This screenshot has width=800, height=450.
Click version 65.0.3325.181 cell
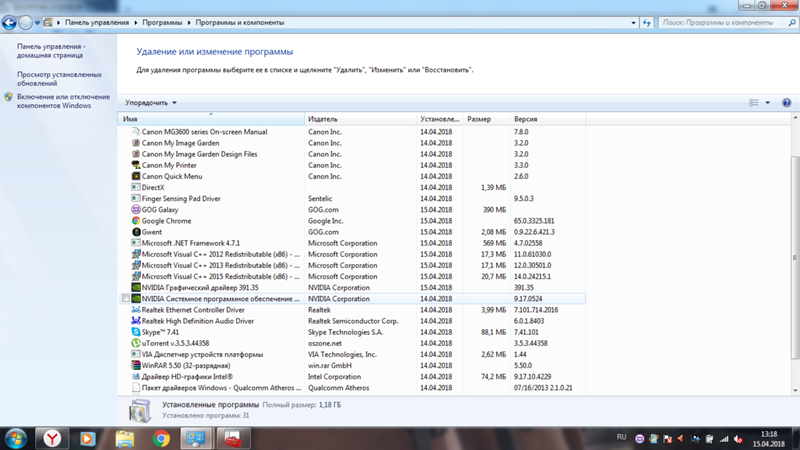(x=534, y=221)
